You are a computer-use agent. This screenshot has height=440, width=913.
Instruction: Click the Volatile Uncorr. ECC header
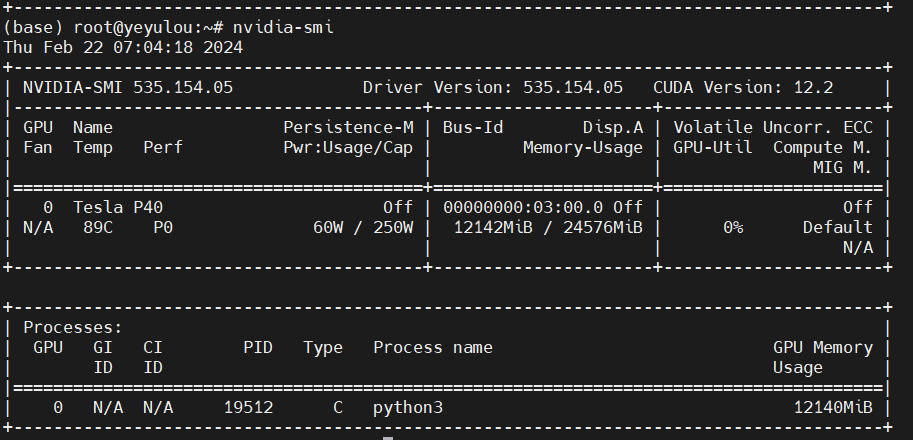pyautogui.click(x=773, y=127)
